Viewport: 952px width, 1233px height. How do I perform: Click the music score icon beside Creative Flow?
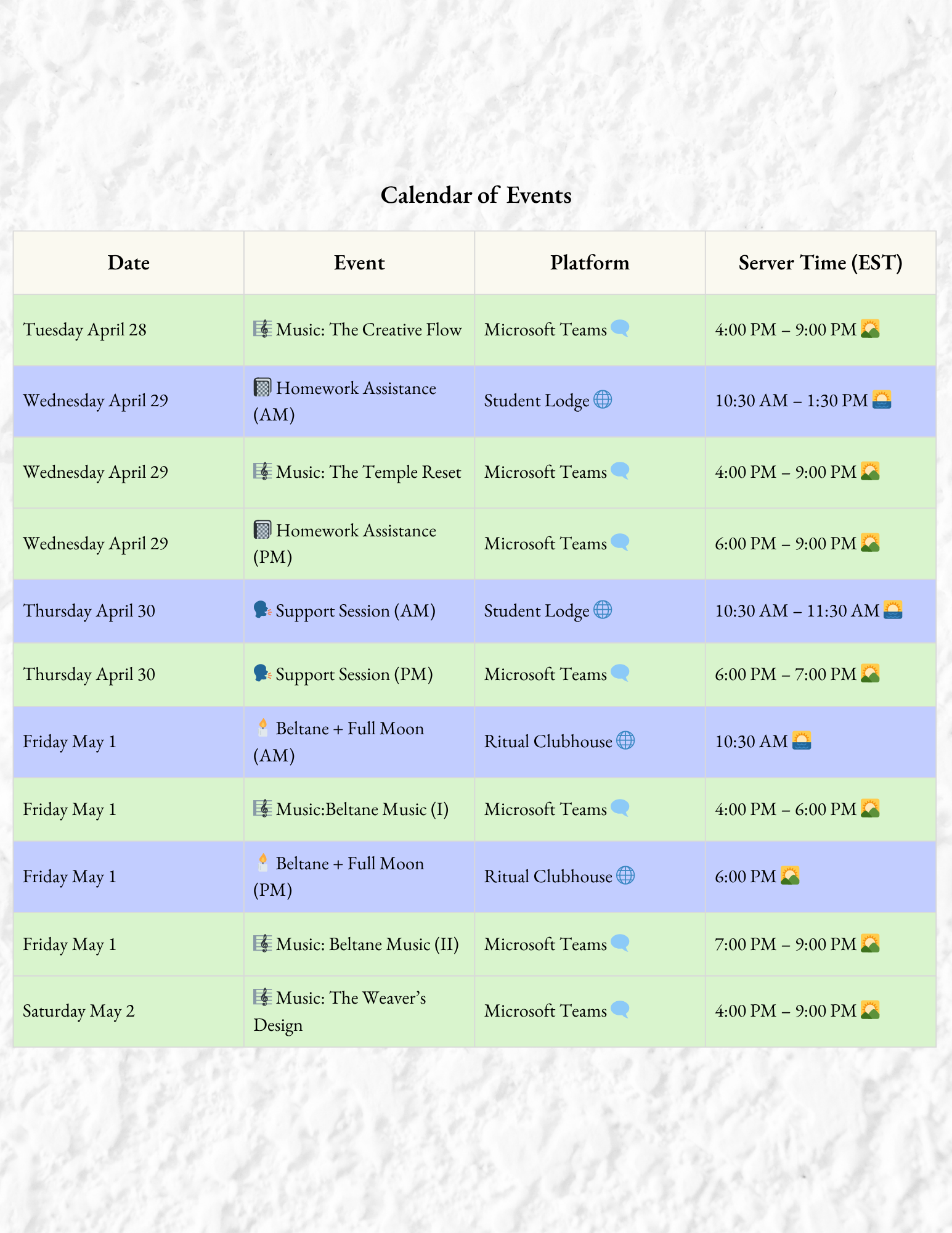point(262,329)
